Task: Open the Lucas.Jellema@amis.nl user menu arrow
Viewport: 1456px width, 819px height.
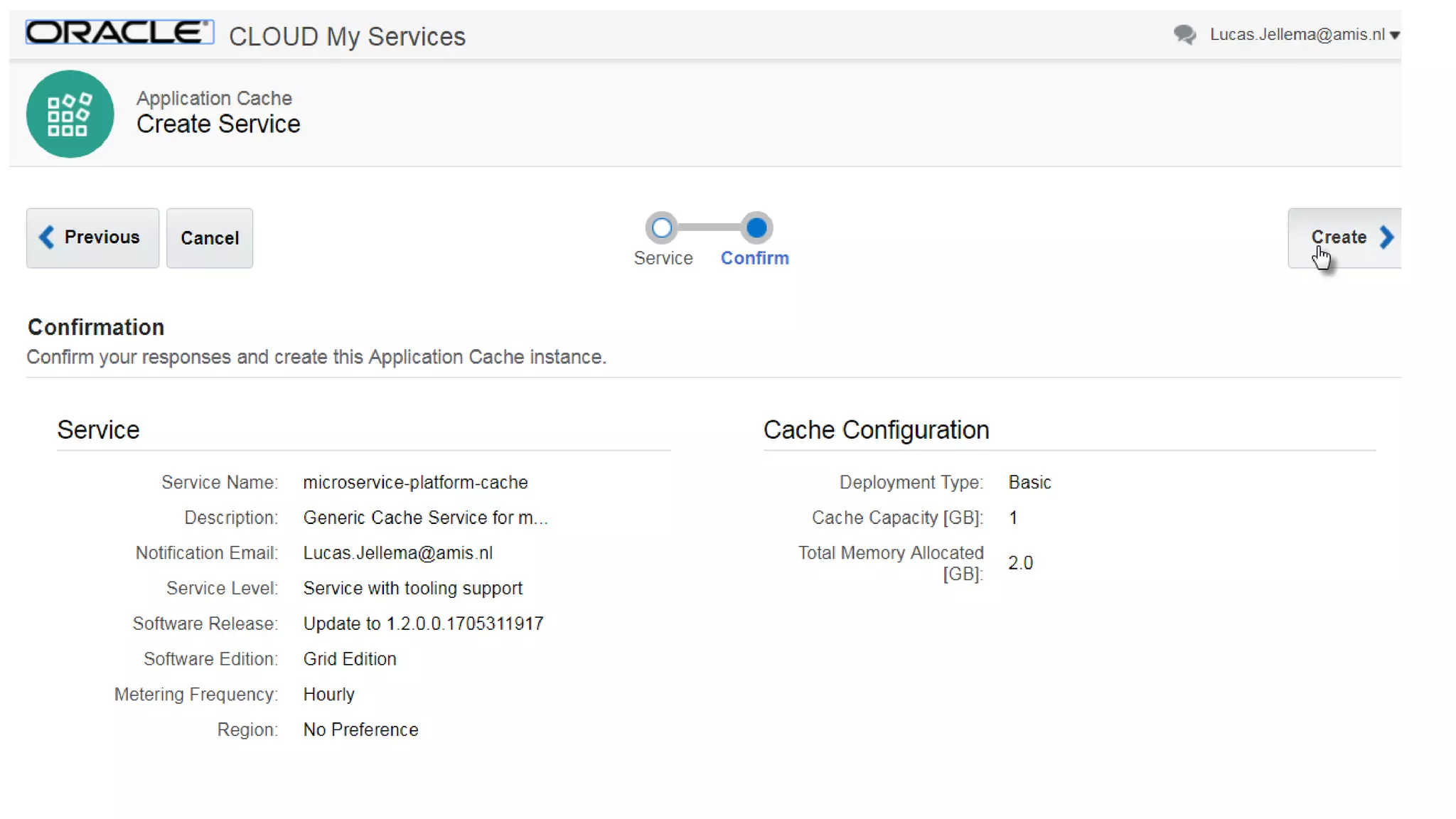Action: coord(1395,35)
